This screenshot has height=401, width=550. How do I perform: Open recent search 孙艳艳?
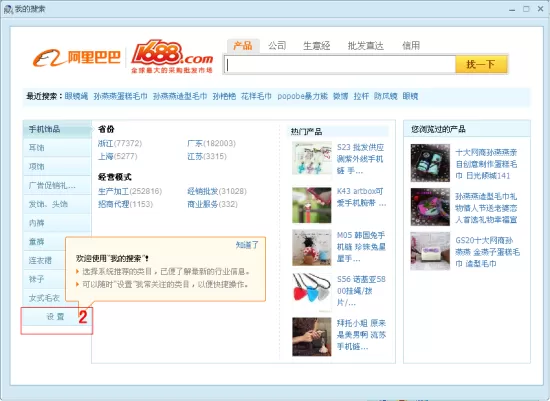point(224,96)
